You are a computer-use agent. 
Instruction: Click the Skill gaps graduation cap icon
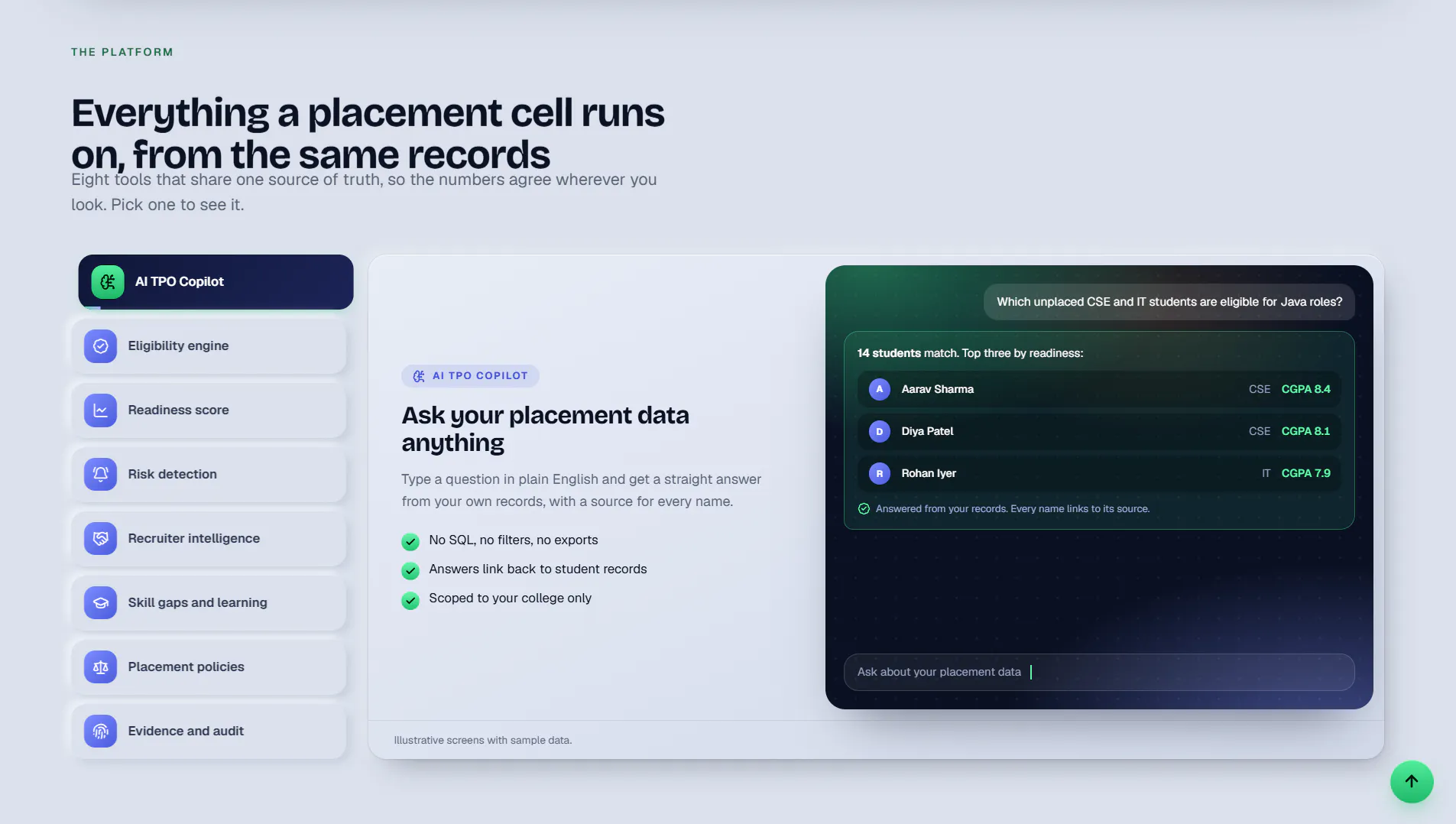(100, 603)
